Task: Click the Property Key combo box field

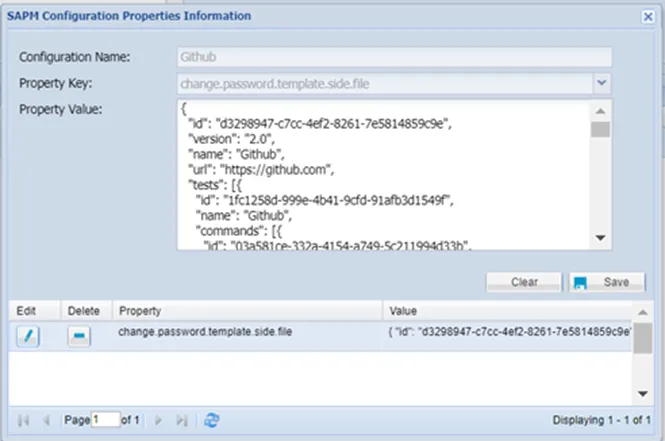Action: 385,84
